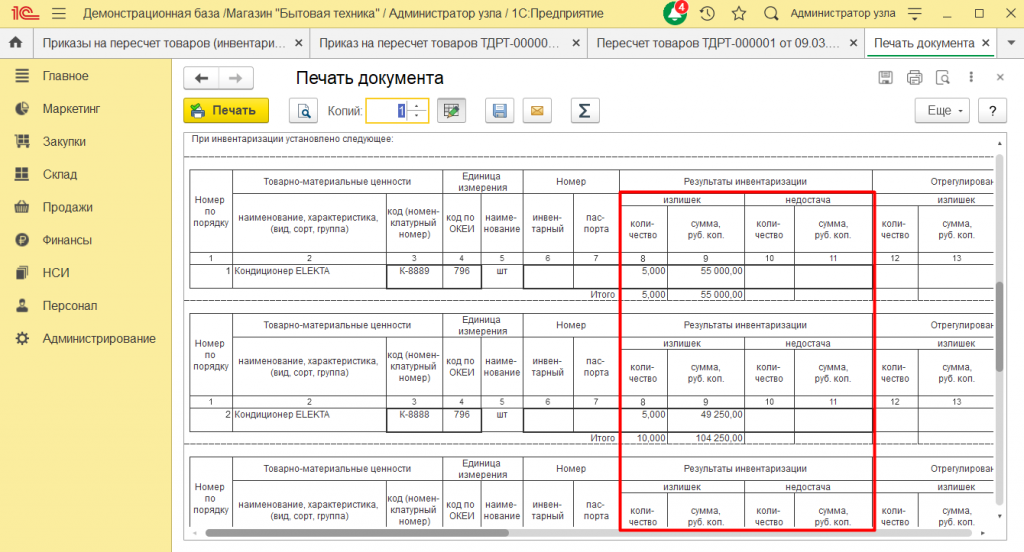Close the Печать документа tab

(985, 43)
